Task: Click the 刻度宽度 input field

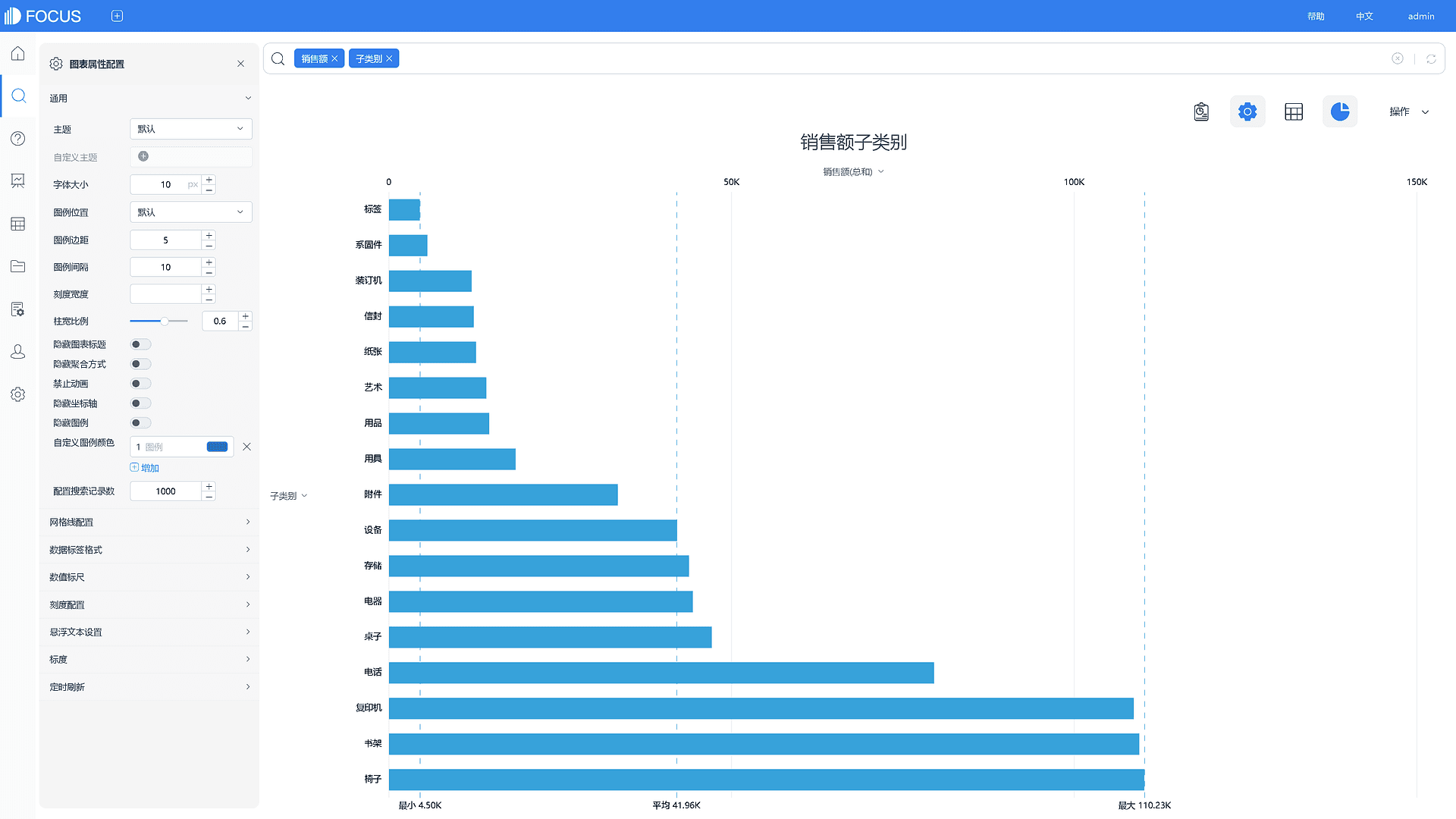Action: [x=166, y=294]
